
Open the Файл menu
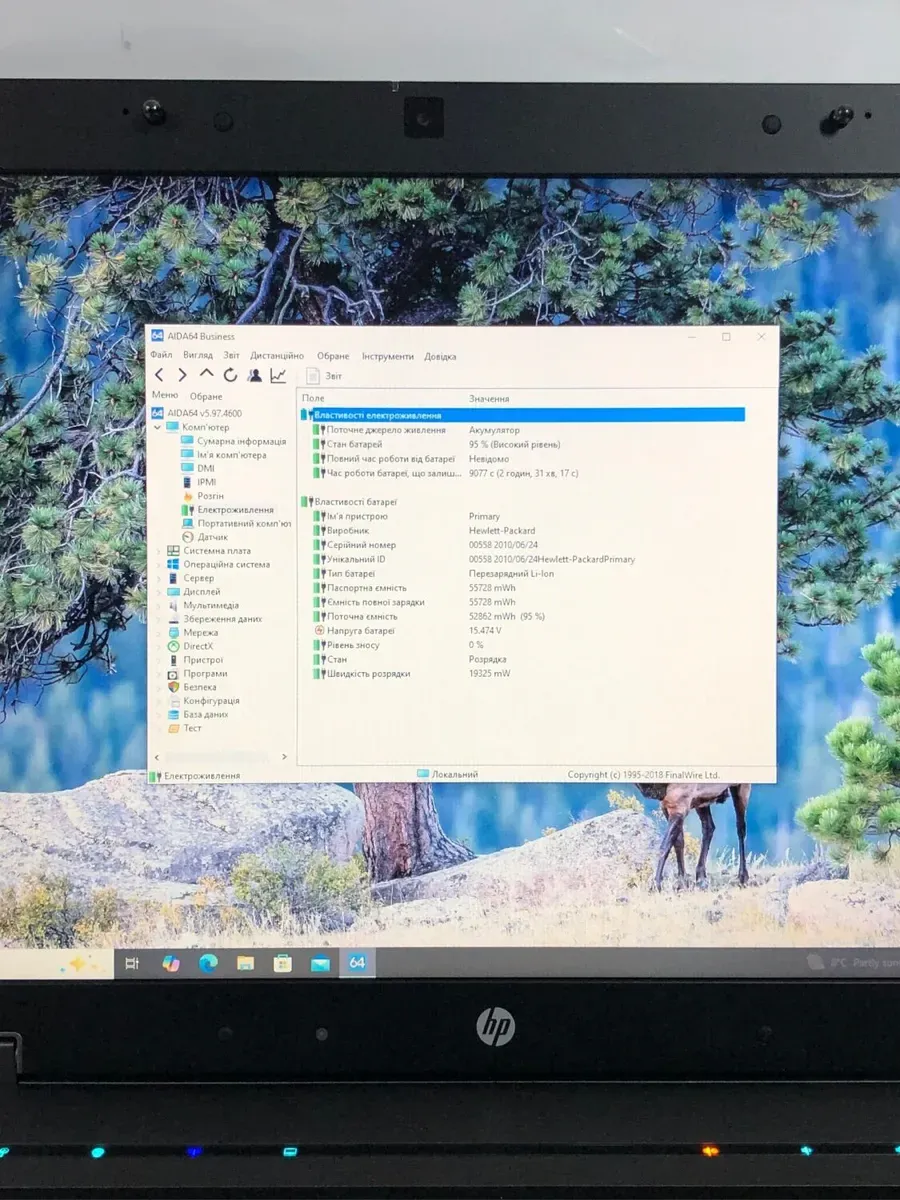(x=161, y=356)
